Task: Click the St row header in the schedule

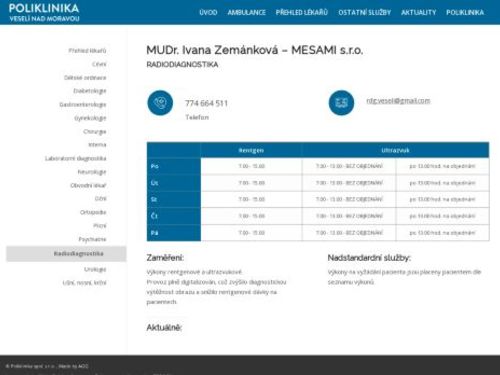Action: click(174, 199)
